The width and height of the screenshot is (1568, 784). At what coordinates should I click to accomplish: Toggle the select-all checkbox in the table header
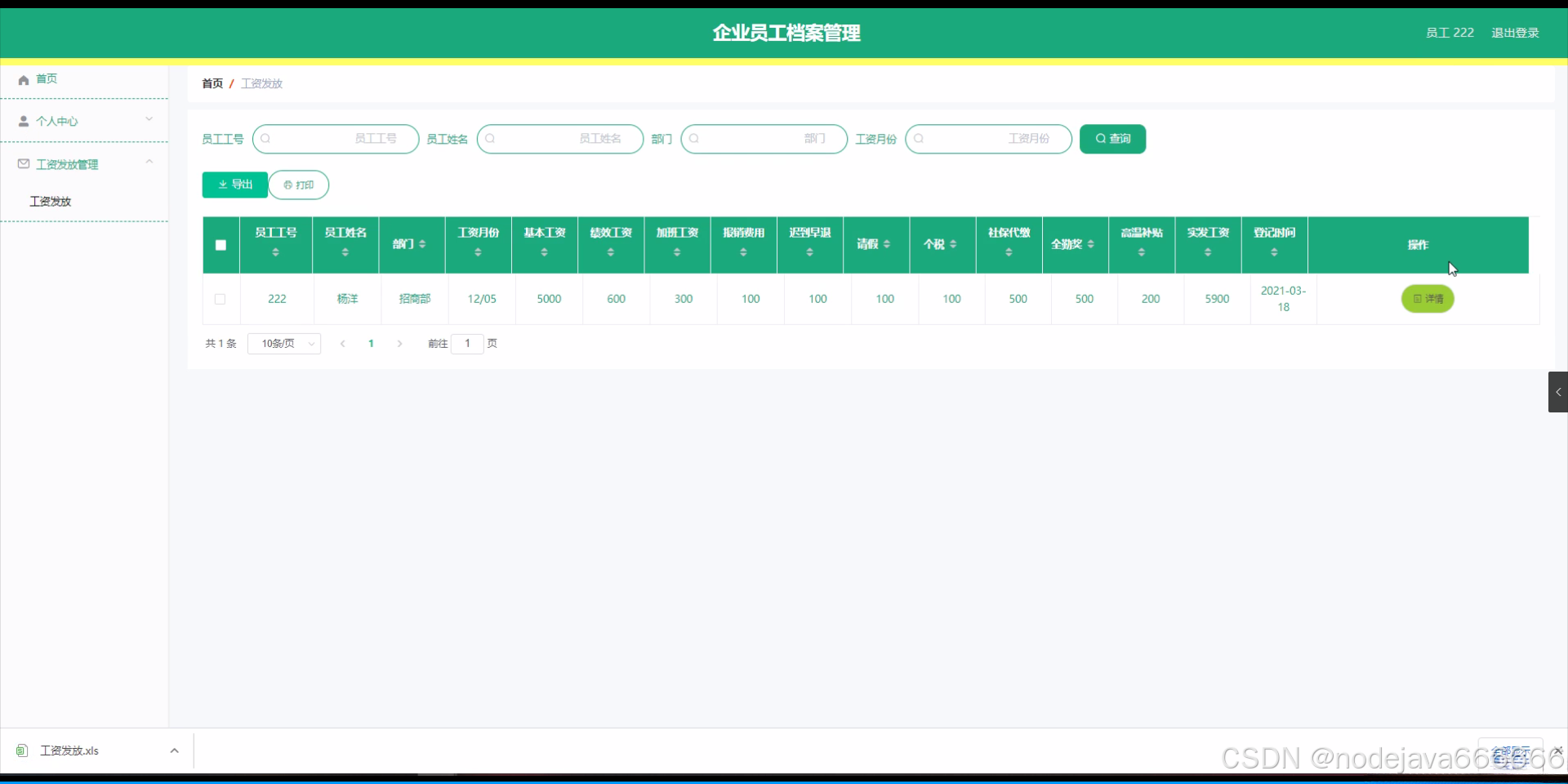(220, 245)
